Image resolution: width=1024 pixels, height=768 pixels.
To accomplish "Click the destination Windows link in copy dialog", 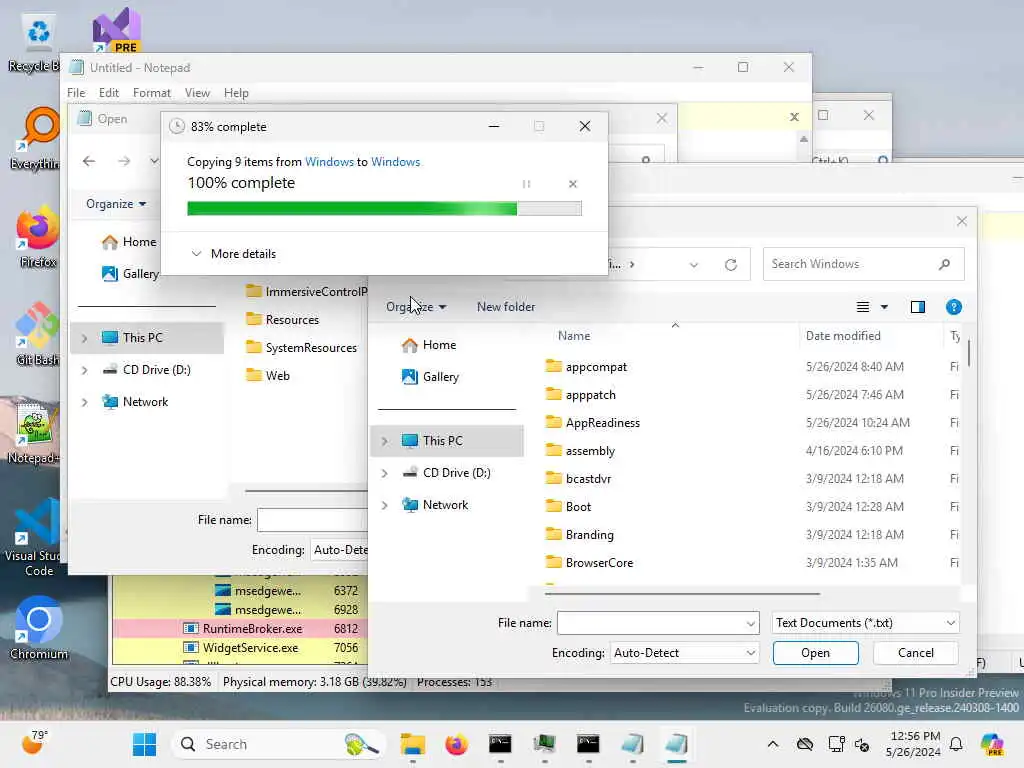I will (x=395, y=162).
